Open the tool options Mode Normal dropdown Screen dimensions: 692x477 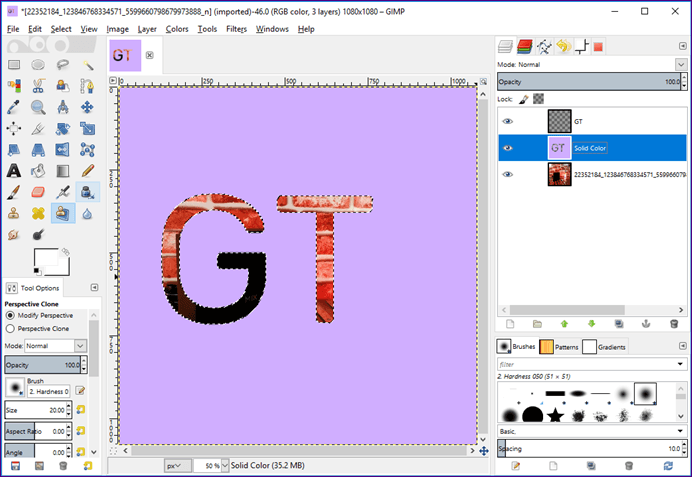click(x=80, y=346)
